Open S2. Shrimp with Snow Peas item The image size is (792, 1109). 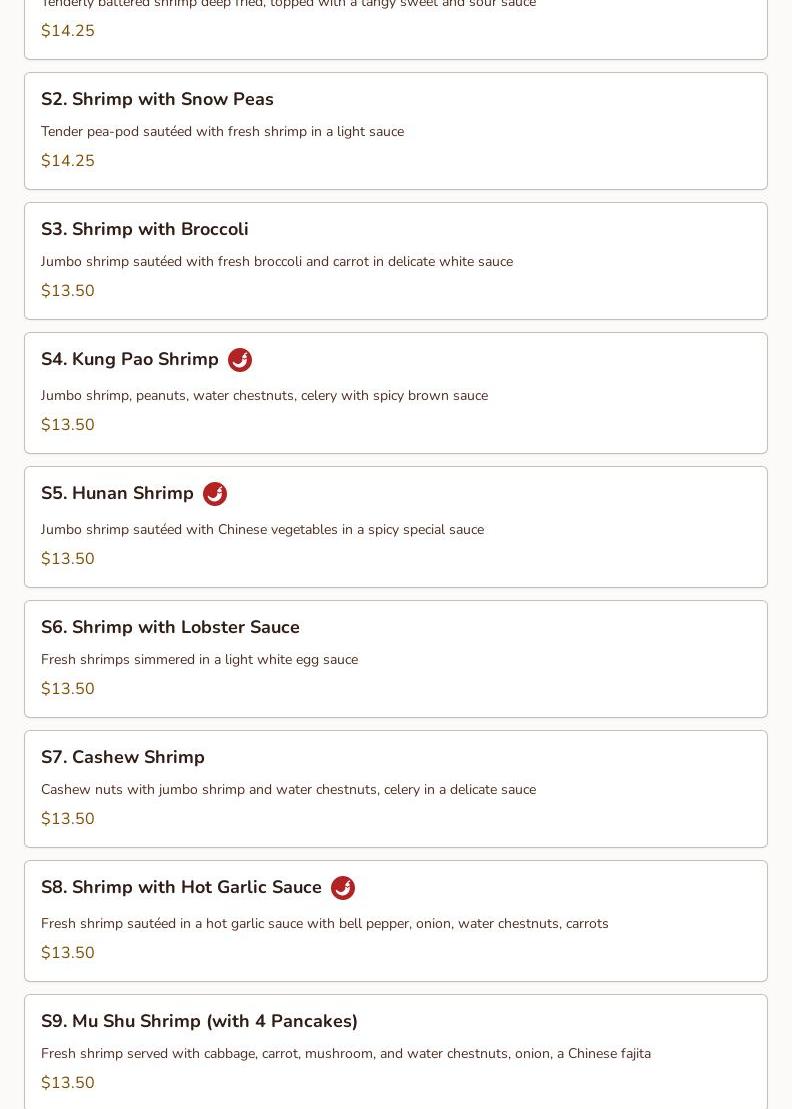pyautogui.click(x=157, y=99)
